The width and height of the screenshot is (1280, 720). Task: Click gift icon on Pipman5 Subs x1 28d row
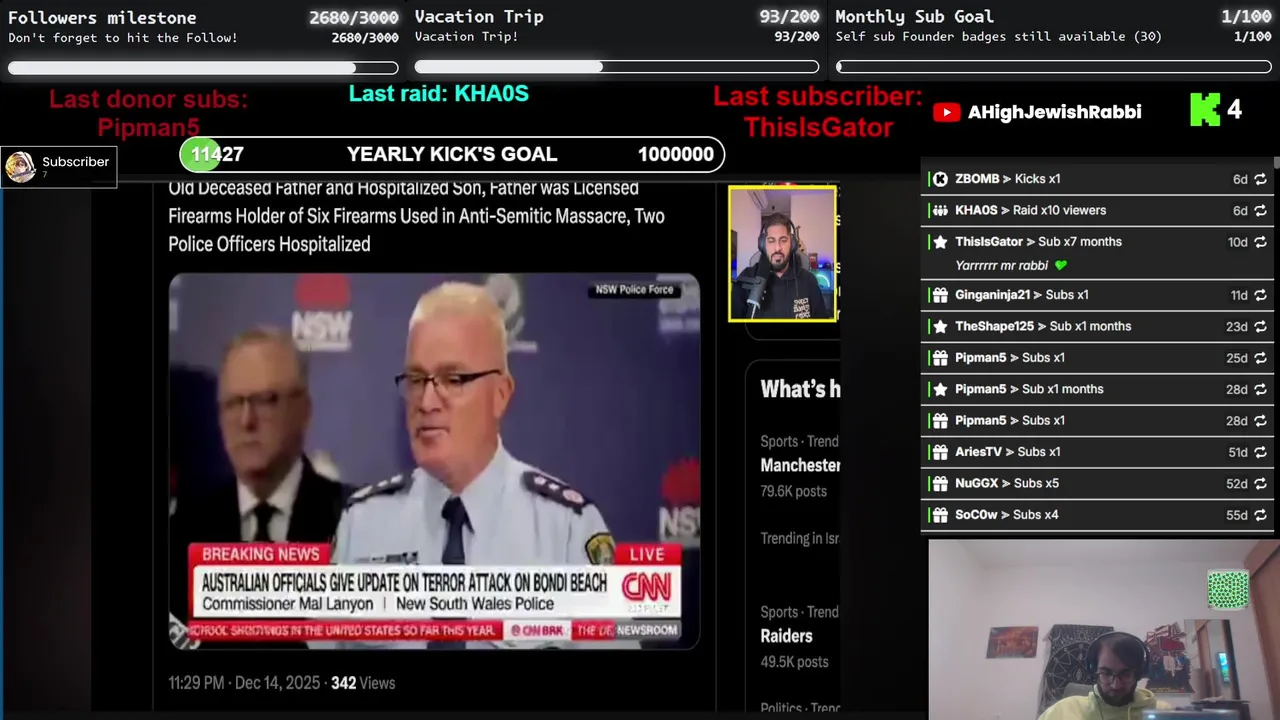(x=940, y=421)
